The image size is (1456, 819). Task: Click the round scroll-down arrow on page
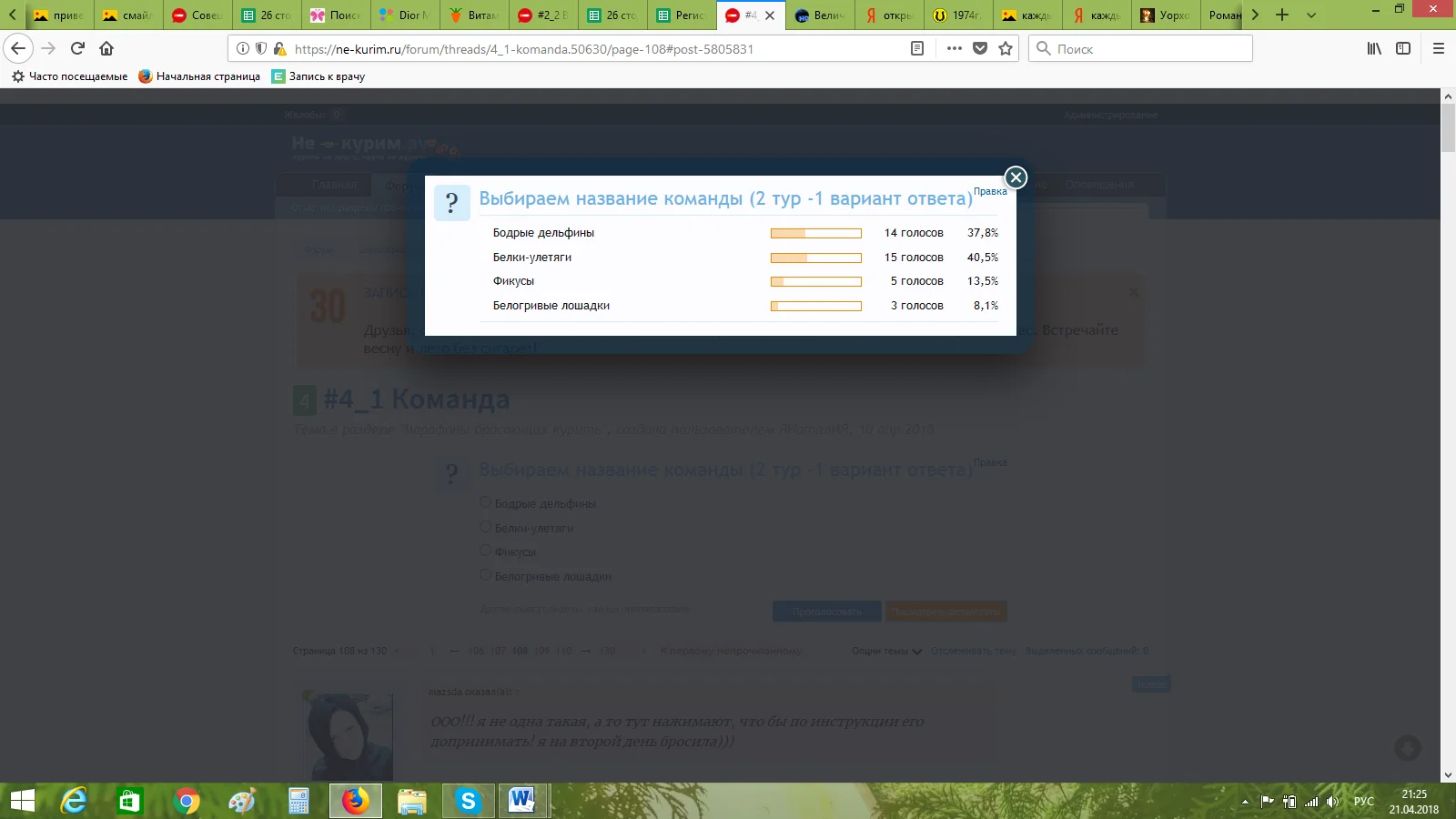(x=1408, y=748)
